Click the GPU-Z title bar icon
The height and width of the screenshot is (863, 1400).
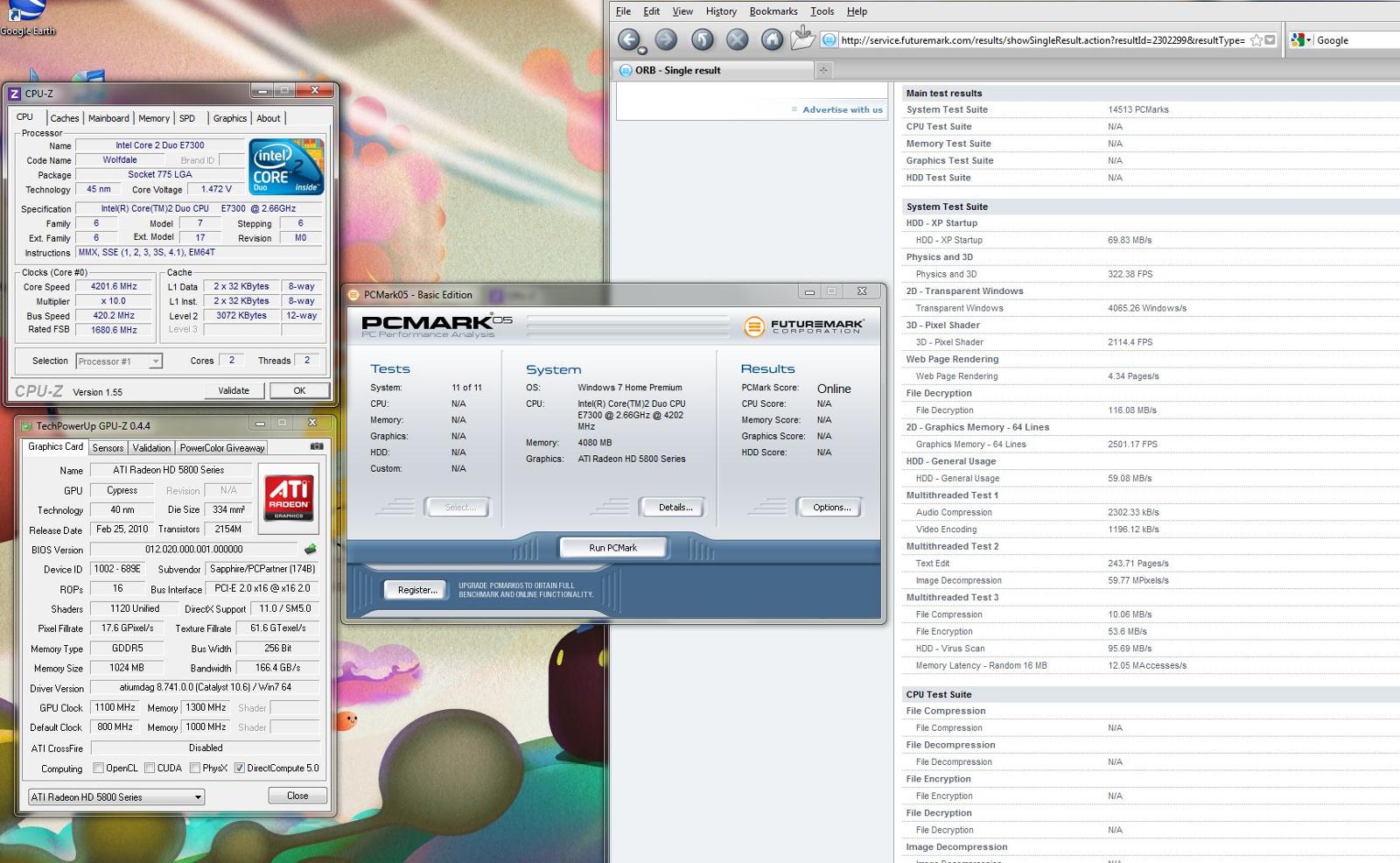tap(26, 426)
